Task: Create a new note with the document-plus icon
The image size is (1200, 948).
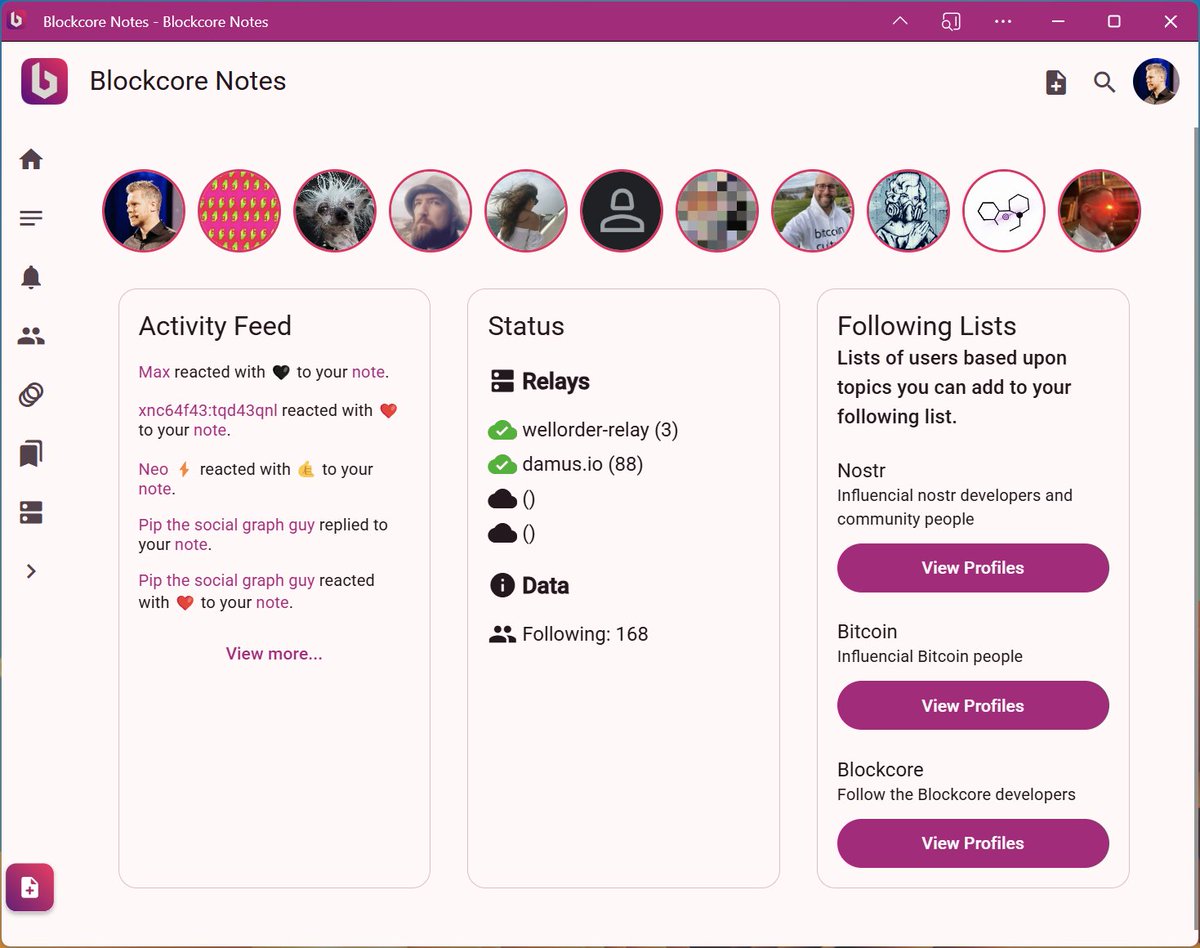Action: point(1056,82)
